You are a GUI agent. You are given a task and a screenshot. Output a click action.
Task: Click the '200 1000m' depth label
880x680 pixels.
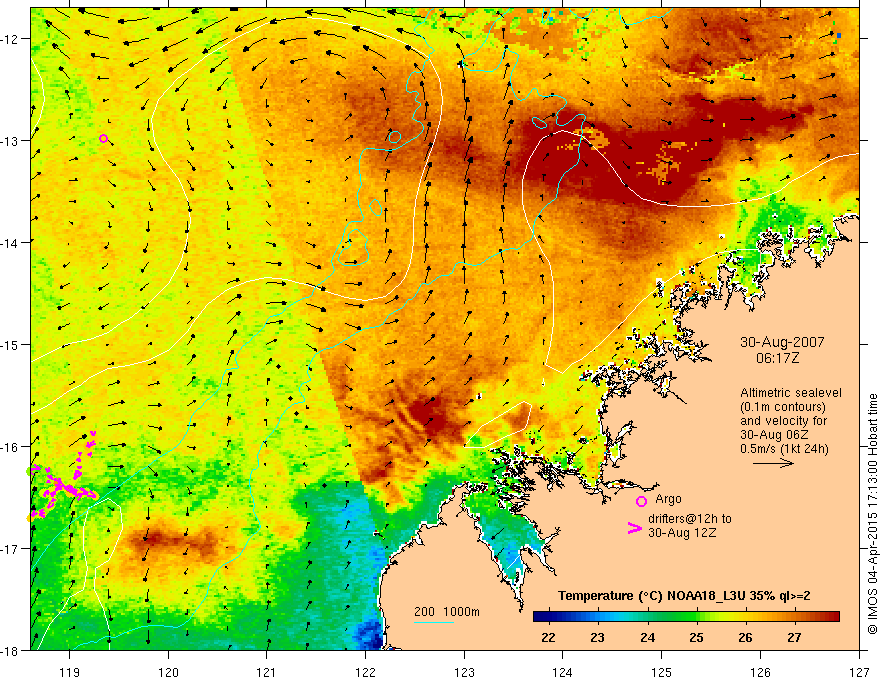tap(447, 612)
